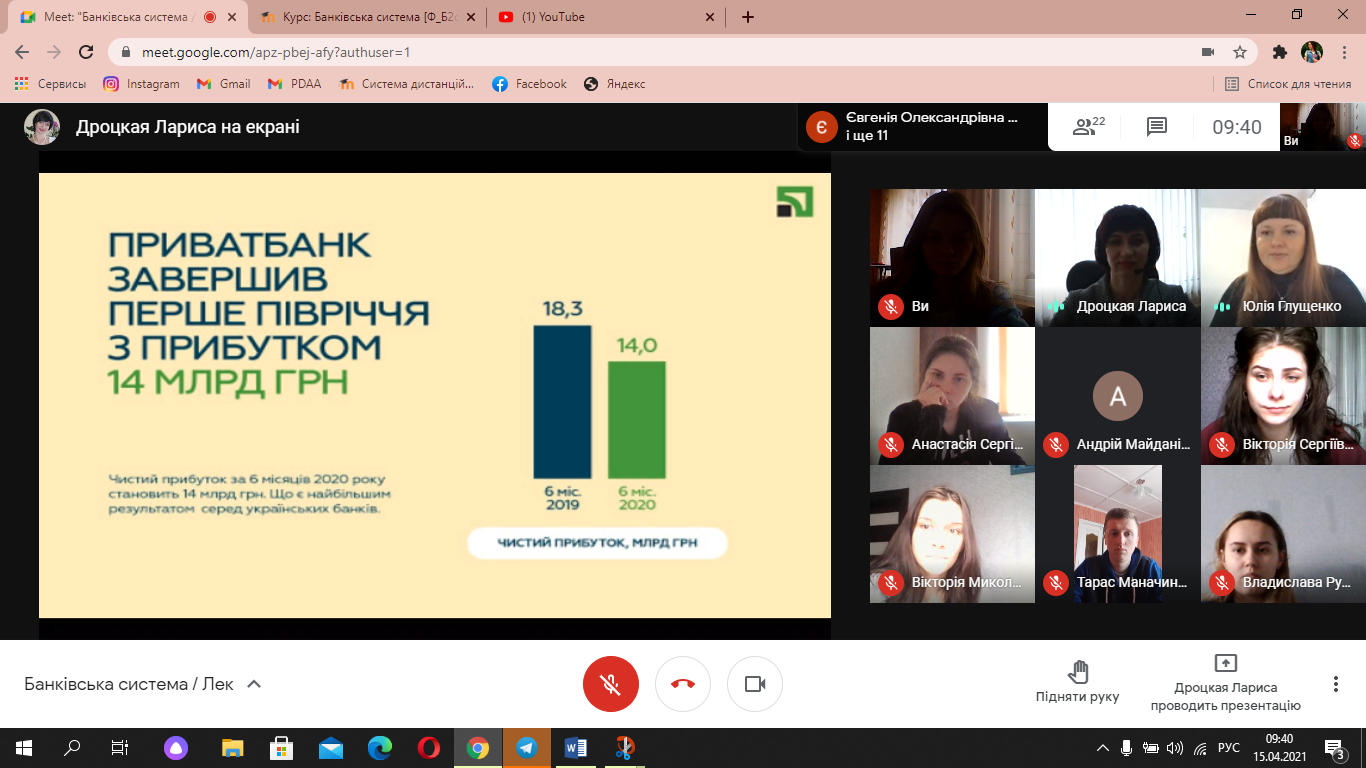Select Юлія Глущенко video tile
The image size is (1366, 768).
click(x=1283, y=258)
